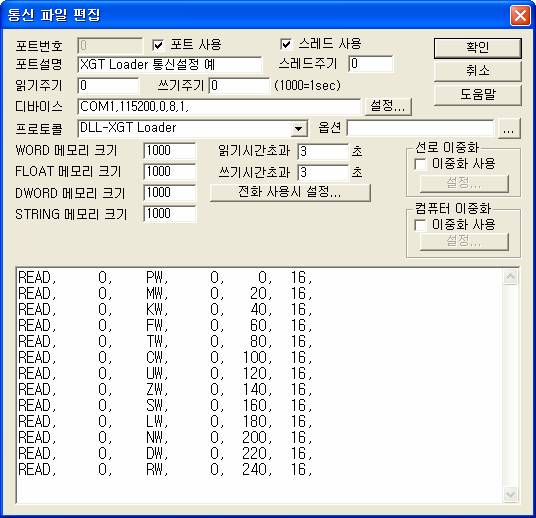Expand the 프로토콜 dropdown arrow
This screenshot has height=518, width=536.
click(299, 129)
